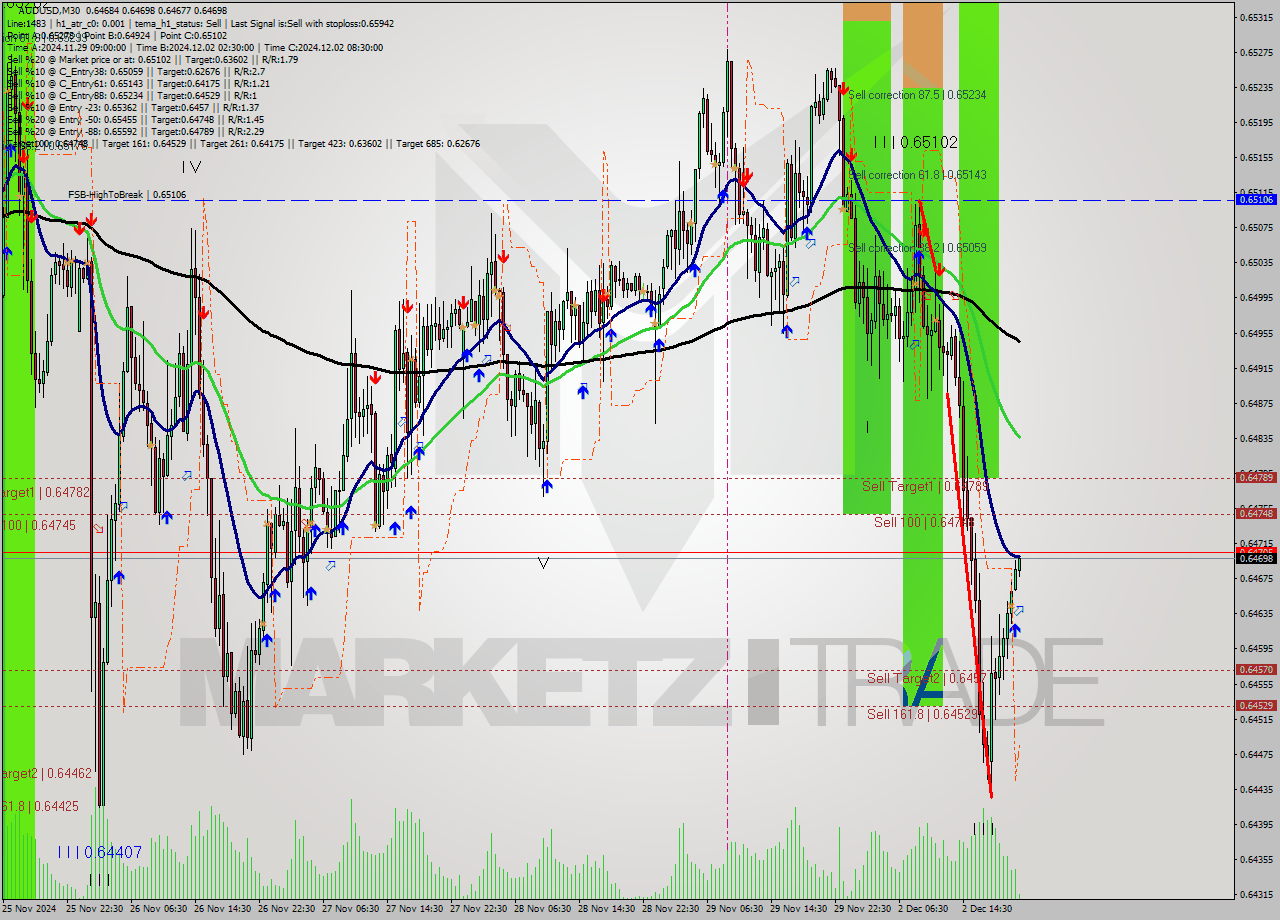The image size is (1280, 920).
Task: Click the 'arget2 | 0.64462' label on left
Action: (x=46, y=773)
